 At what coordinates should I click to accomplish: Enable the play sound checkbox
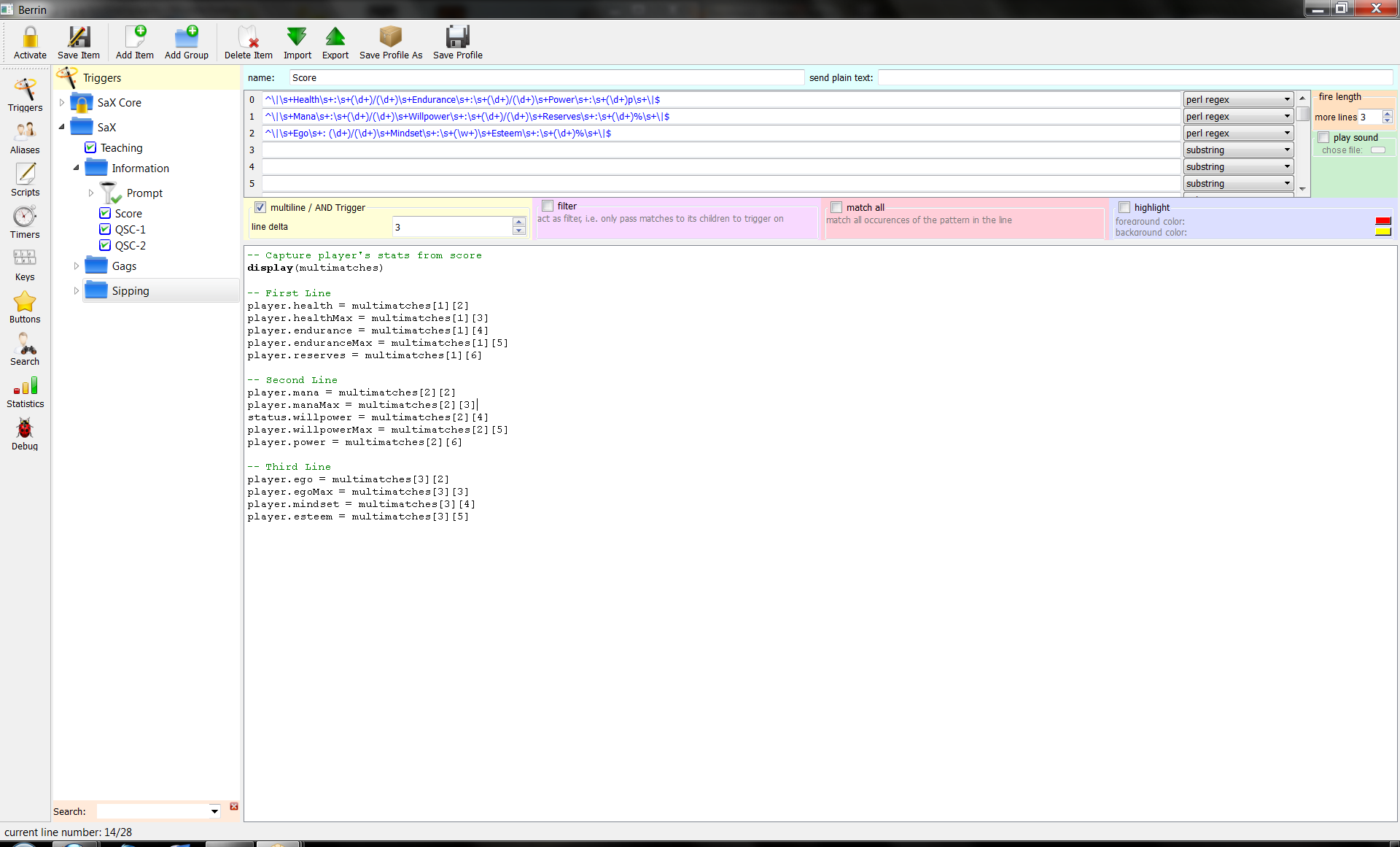point(1323,137)
